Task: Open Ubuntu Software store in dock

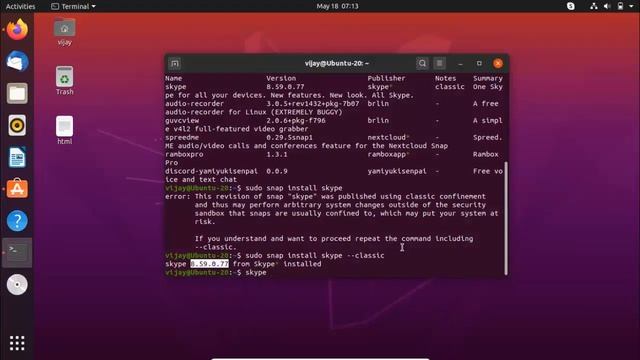Action: tap(17, 189)
